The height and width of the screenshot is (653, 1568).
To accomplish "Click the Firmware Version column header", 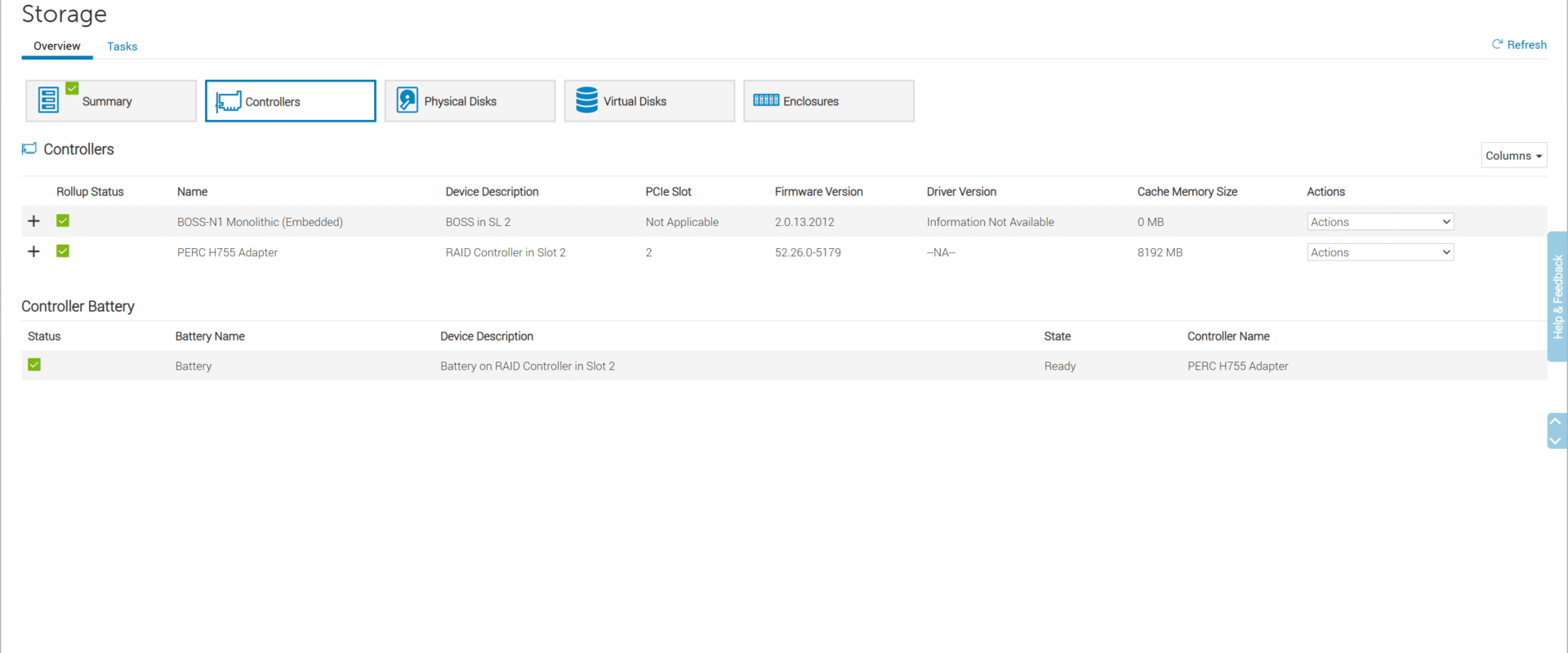I will [x=818, y=192].
